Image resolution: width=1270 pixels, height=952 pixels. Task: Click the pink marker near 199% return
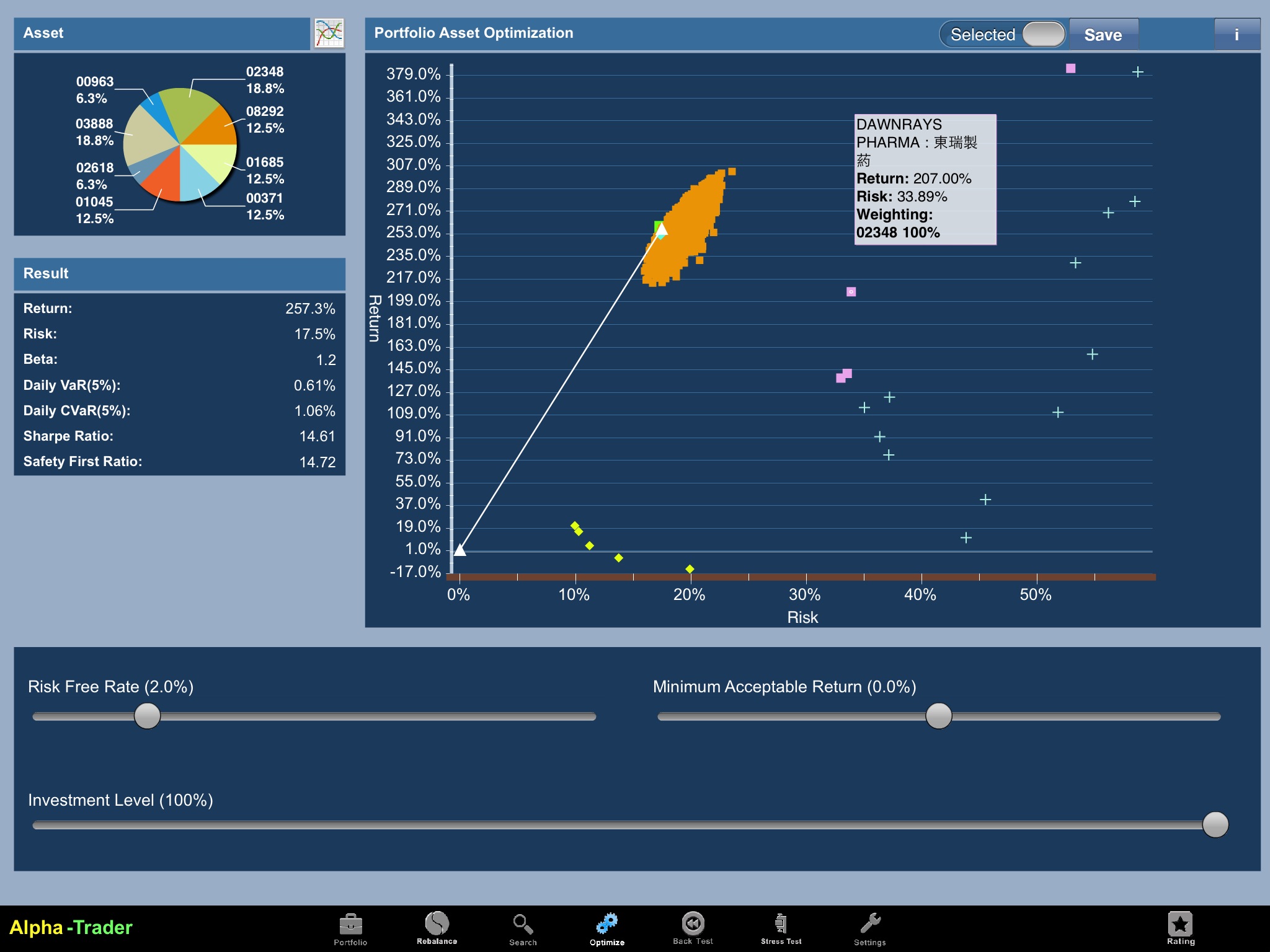pos(851,291)
